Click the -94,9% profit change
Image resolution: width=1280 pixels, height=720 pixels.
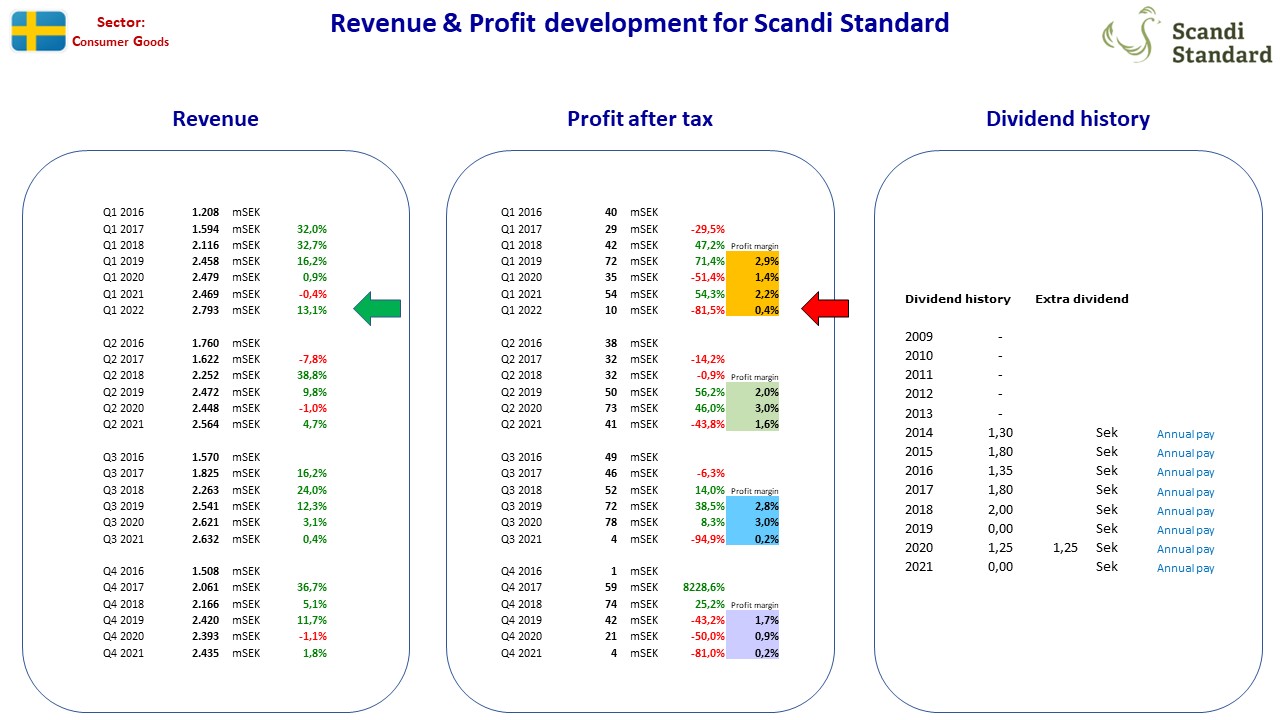[708, 539]
